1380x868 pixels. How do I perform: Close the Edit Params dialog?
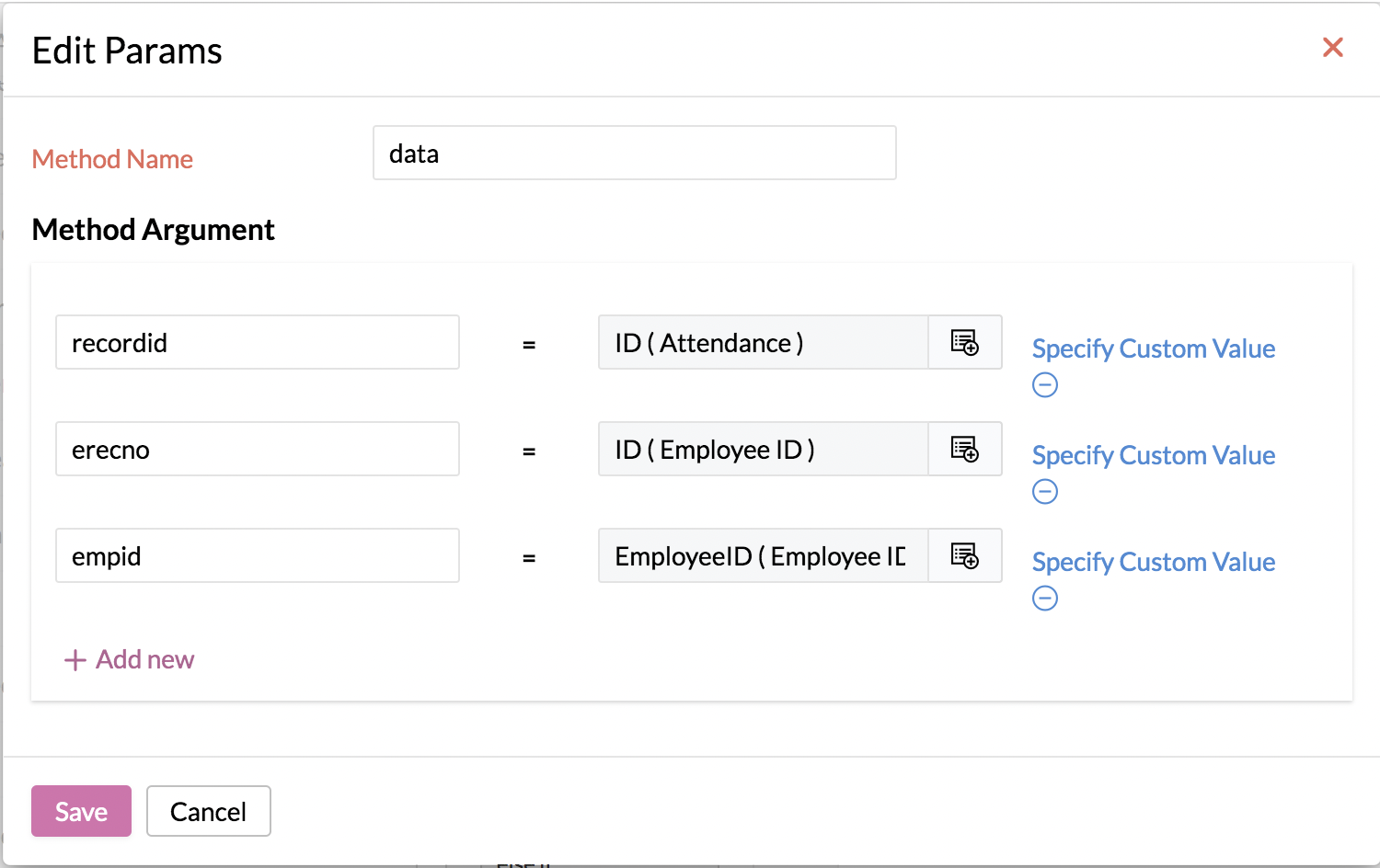pyautogui.click(x=1332, y=48)
